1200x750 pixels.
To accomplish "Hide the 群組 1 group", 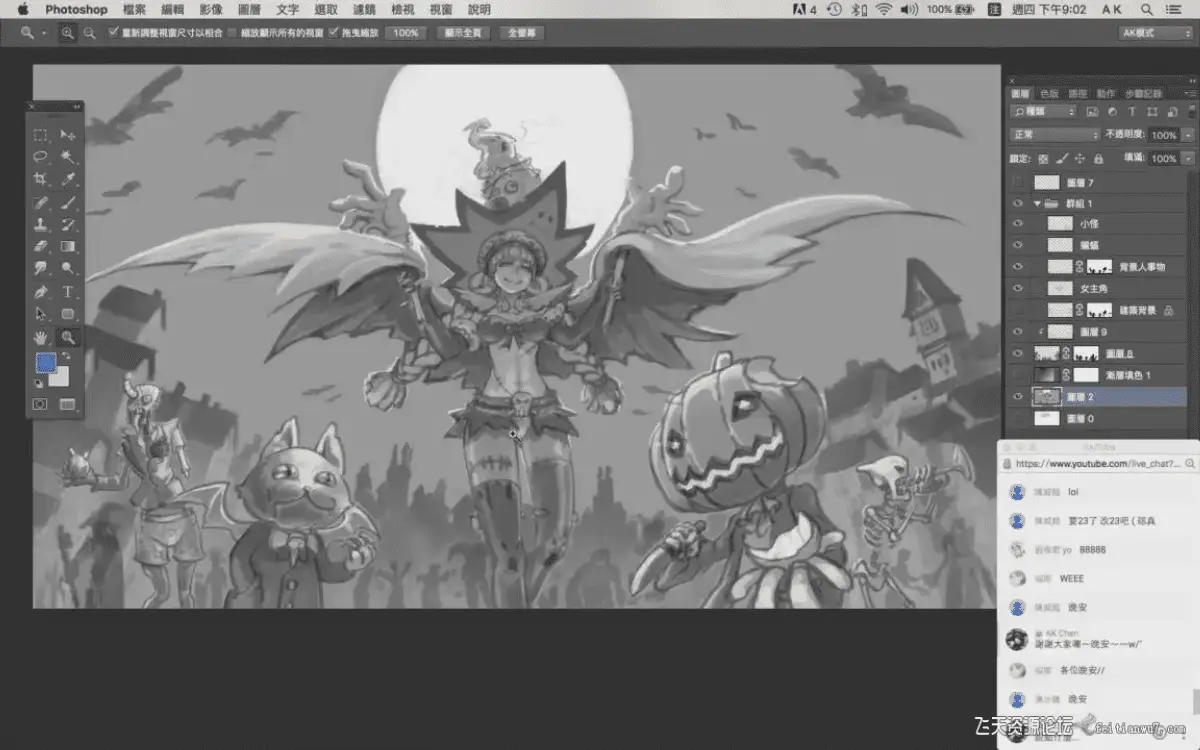I will tap(1018, 203).
